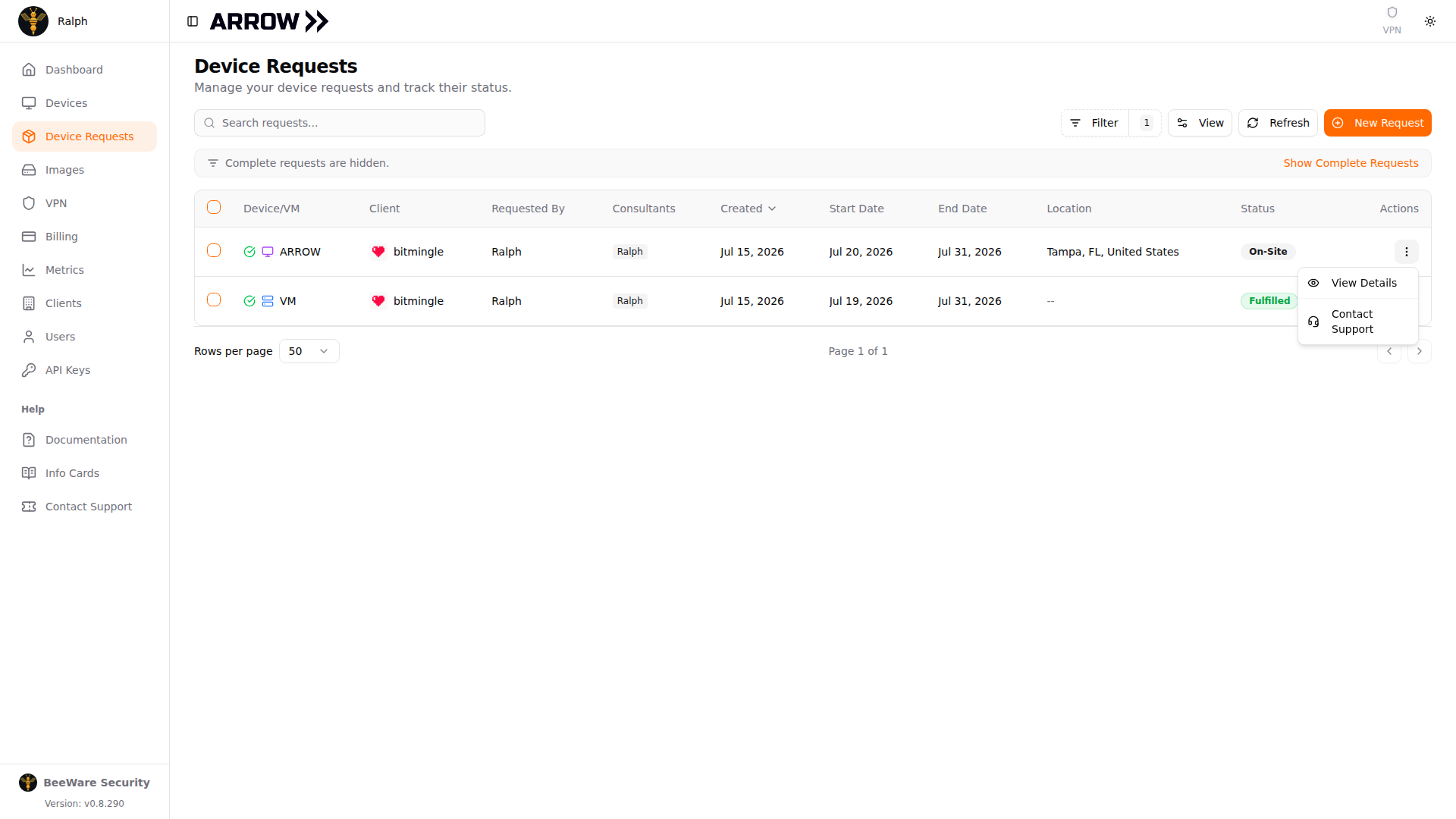Toggle the sidebar collapse icon
Viewport: 1456px width, 819px height.
(193, 21)
